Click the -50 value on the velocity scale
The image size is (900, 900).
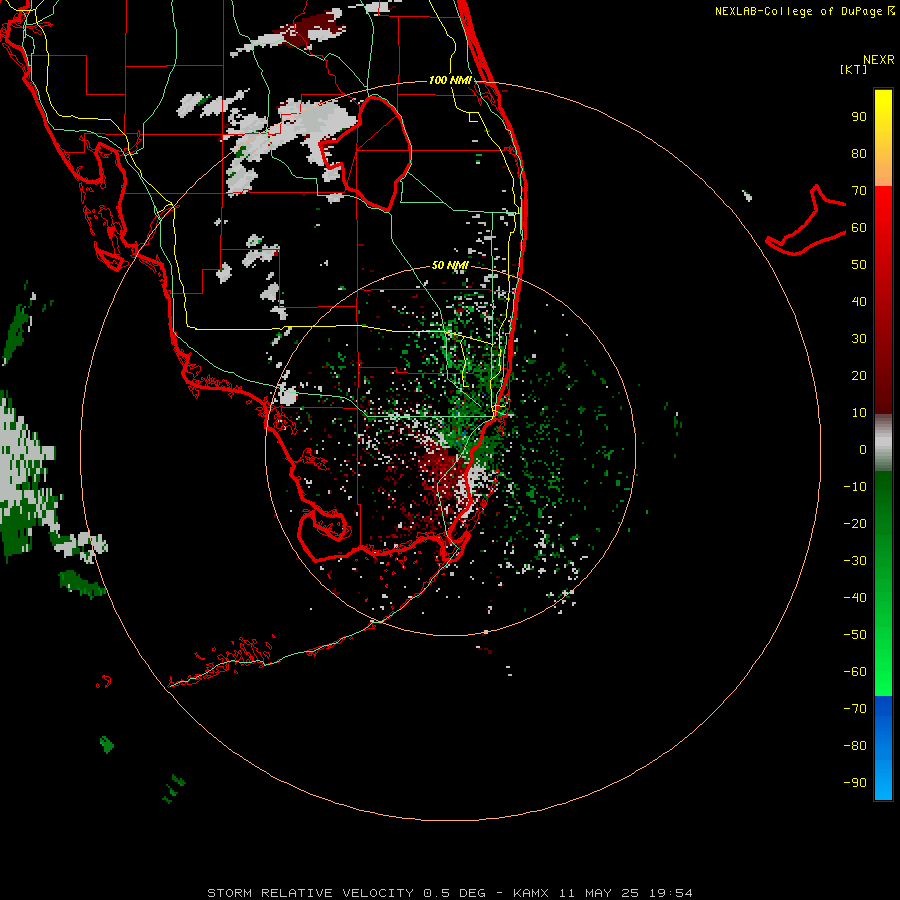855,635
